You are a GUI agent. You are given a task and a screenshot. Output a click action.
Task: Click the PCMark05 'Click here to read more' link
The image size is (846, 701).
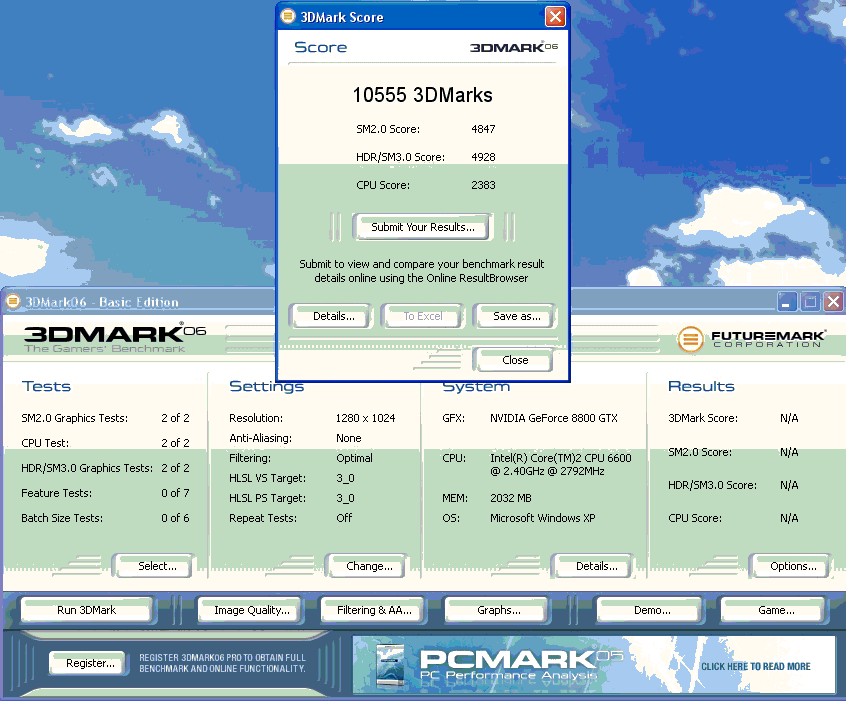pyautogui.click(x=755, y=666)
